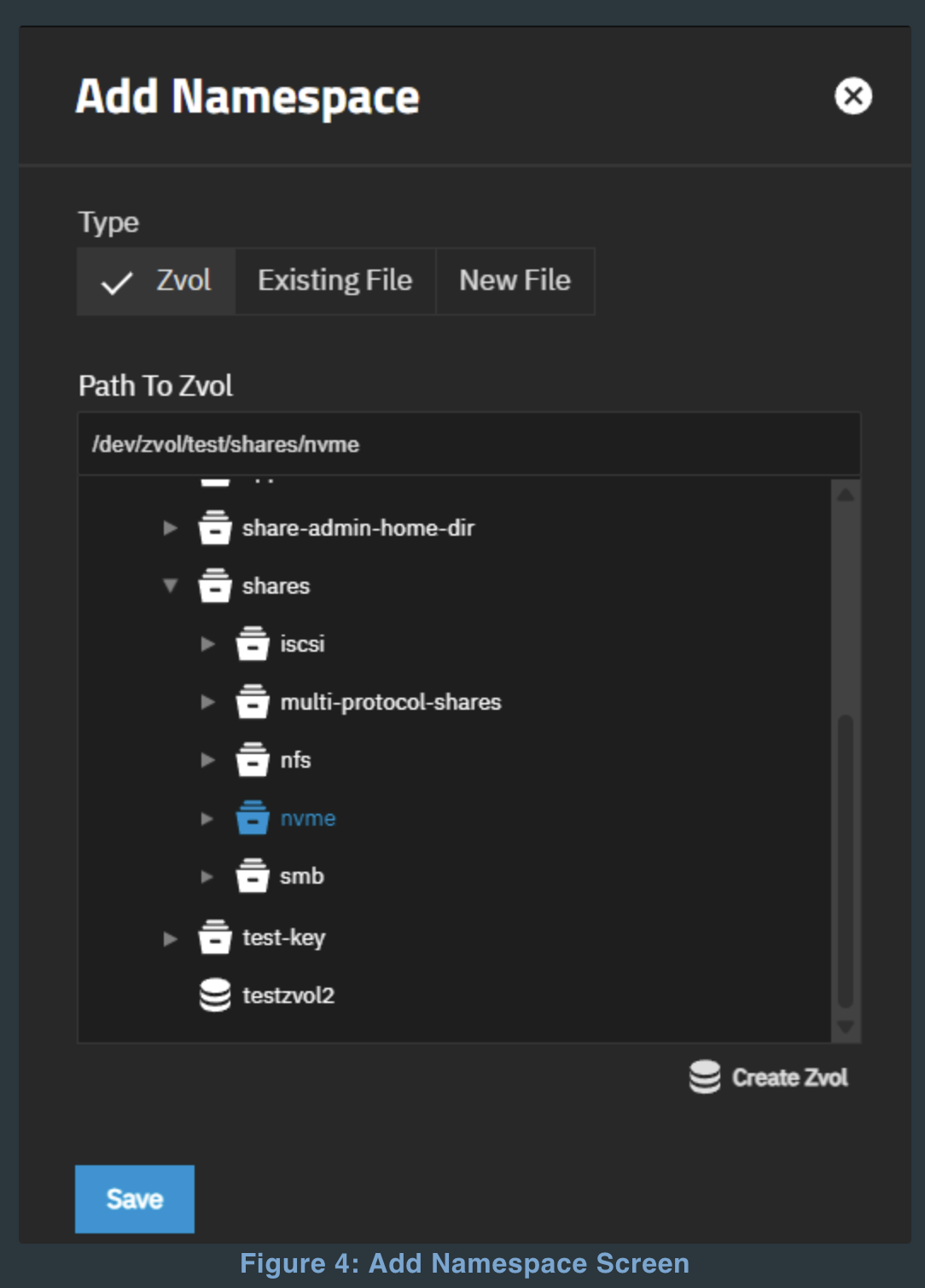Screen dimensions: 925x1288
Task: Click the blue nvme dataset icon
Action: coord(253,818)
